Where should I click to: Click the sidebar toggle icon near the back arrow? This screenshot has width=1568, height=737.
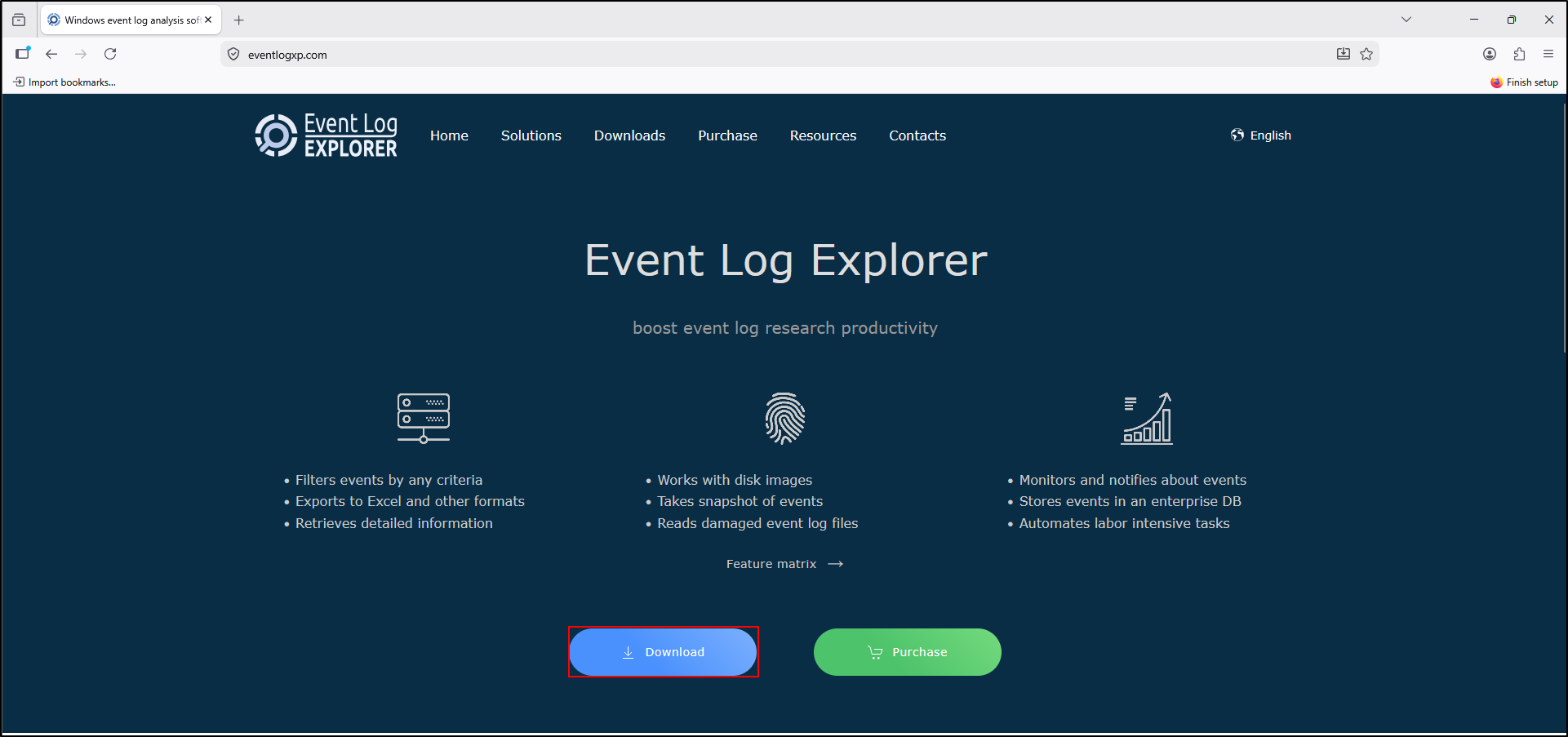[22, 54]
